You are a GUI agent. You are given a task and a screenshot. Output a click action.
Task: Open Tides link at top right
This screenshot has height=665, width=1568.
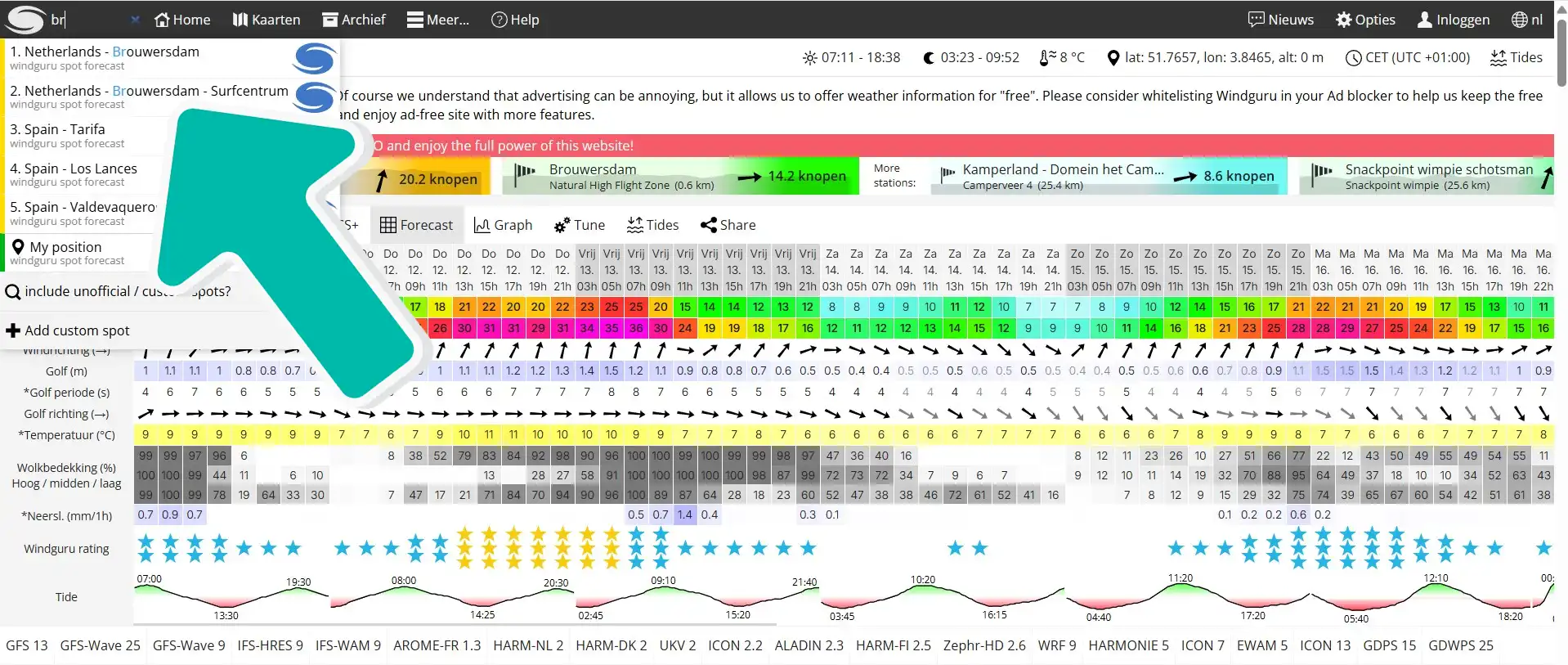(x=1516, y=57)
